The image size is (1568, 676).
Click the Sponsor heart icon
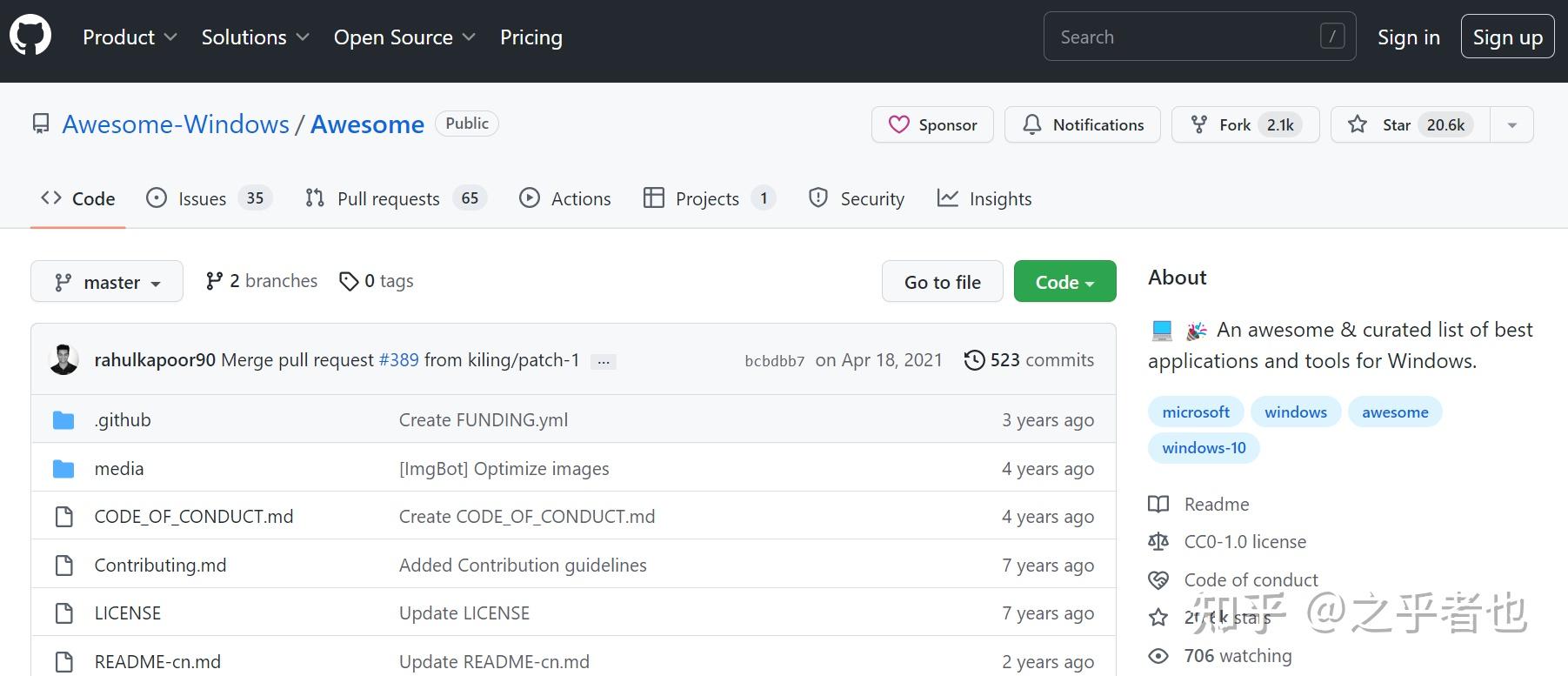pos(899,124)
